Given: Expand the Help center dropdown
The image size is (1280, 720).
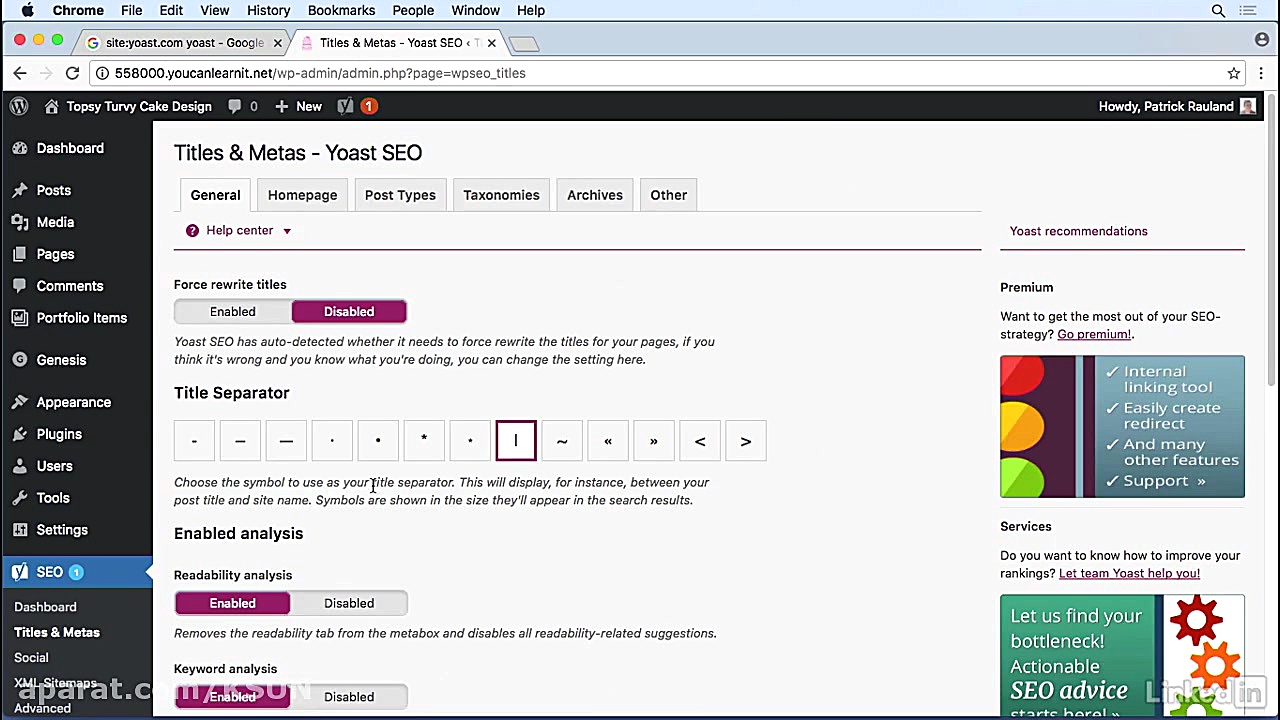Looking at the screenshot, I should [239, 231].
